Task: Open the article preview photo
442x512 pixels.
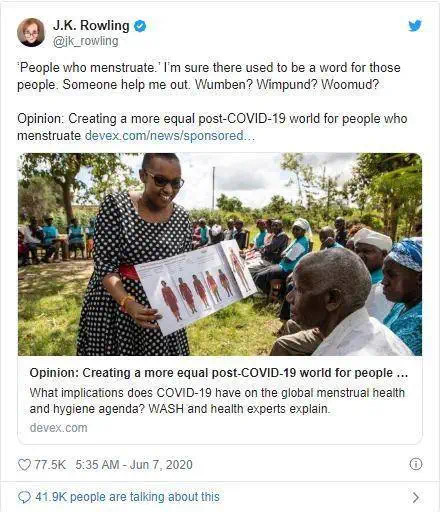Action: click(x=220, y=254)
